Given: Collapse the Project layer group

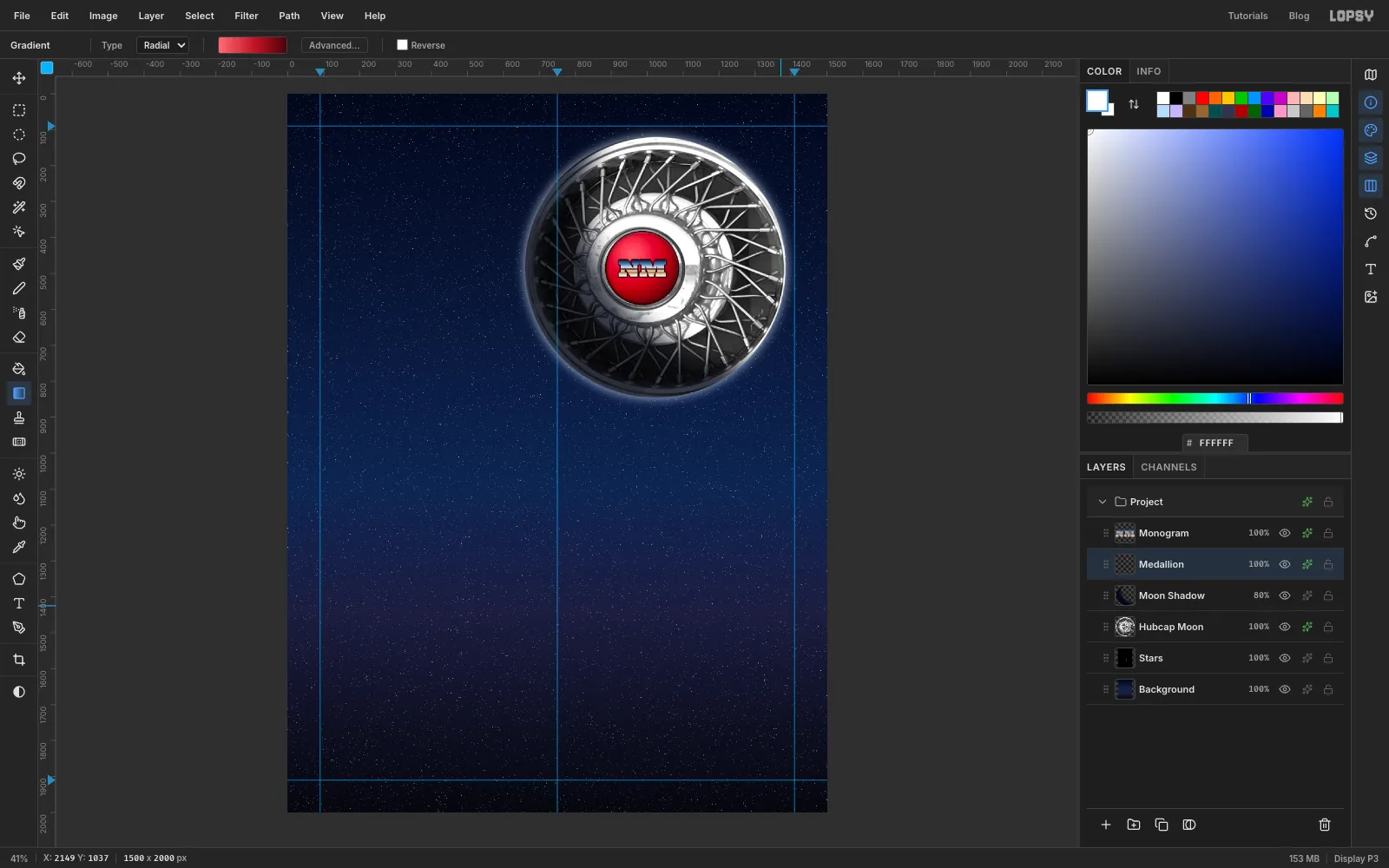Looking at the screenshot, I should click(1103, 502).
